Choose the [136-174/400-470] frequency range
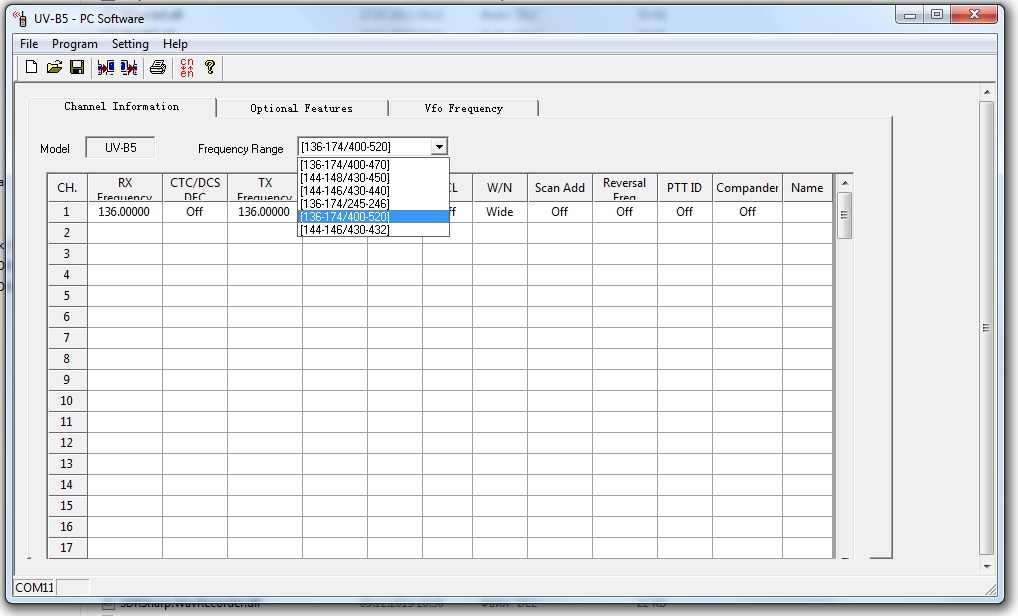This screenshot has height=616, width=1018. coord(373,165)
